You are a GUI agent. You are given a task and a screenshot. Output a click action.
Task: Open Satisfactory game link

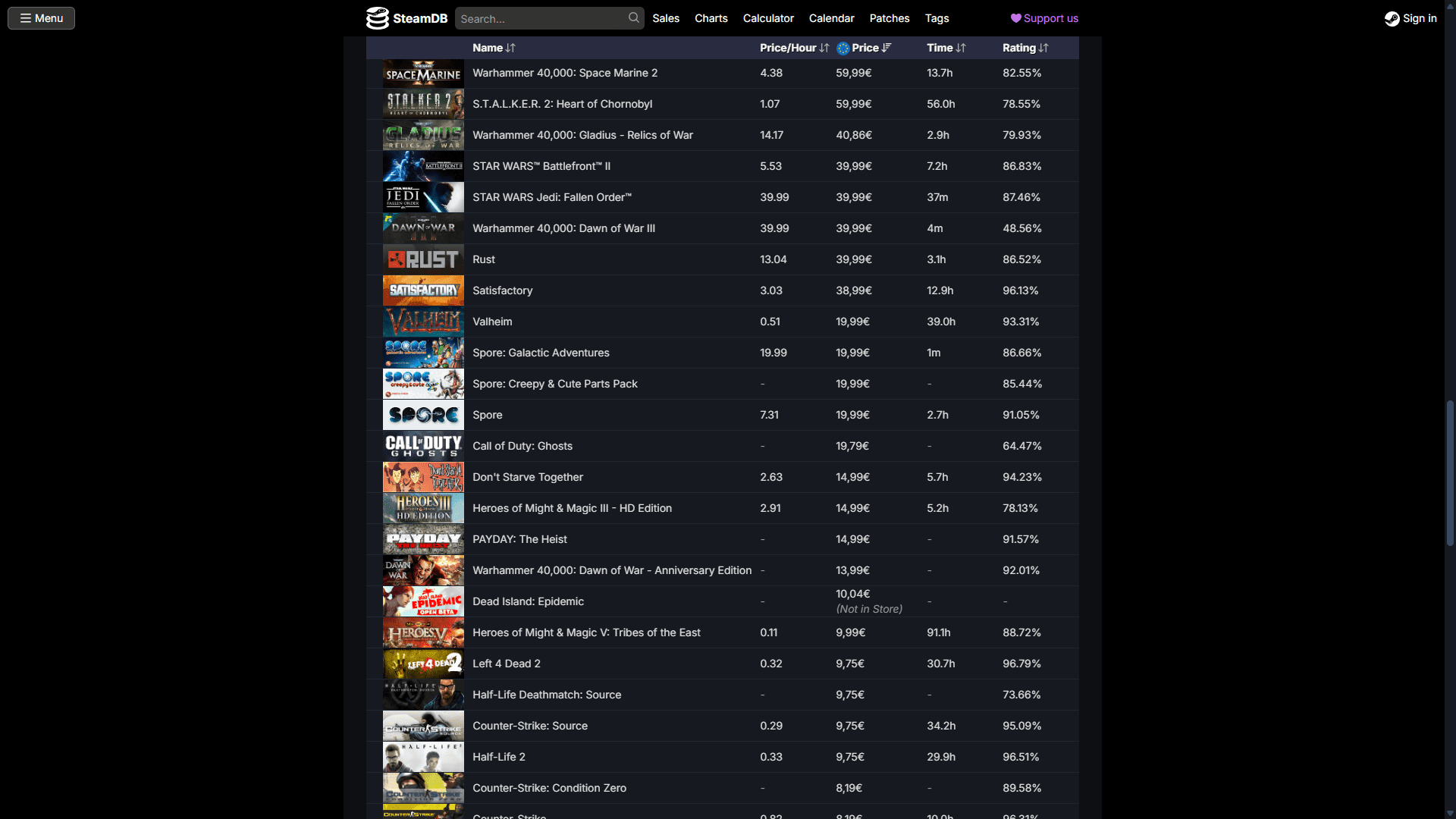click(502, 290)
